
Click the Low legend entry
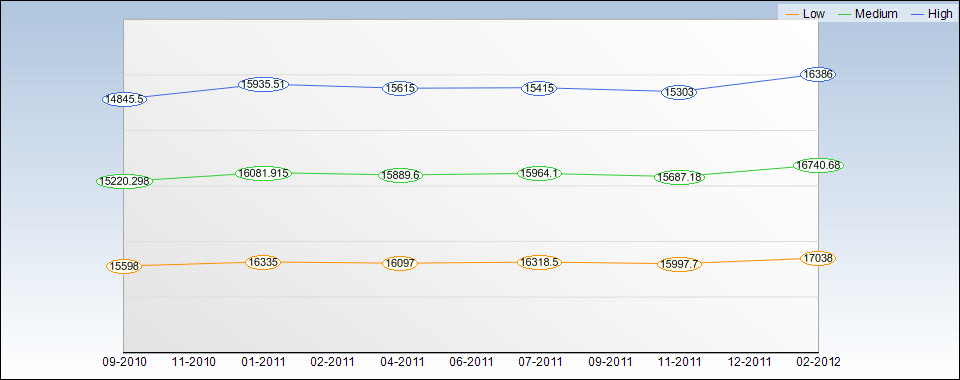[805, 13]
